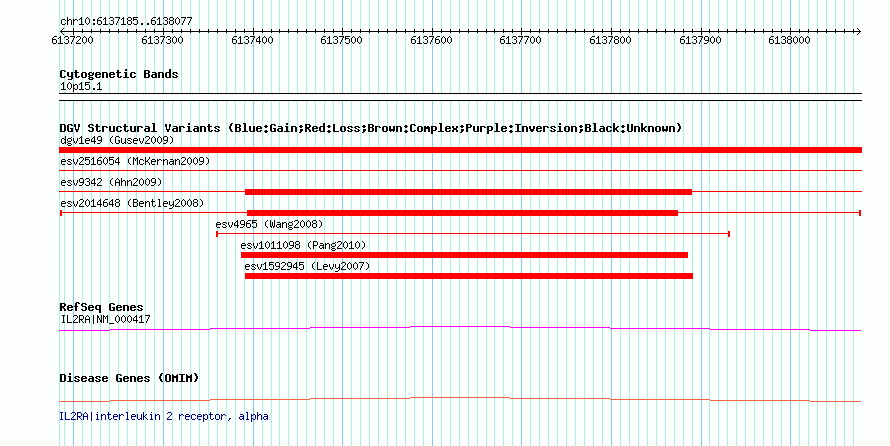Select variant label esv9342 (Ahn2009)
The width and height of the screenshot is (890, 446).
pos(111,182)
